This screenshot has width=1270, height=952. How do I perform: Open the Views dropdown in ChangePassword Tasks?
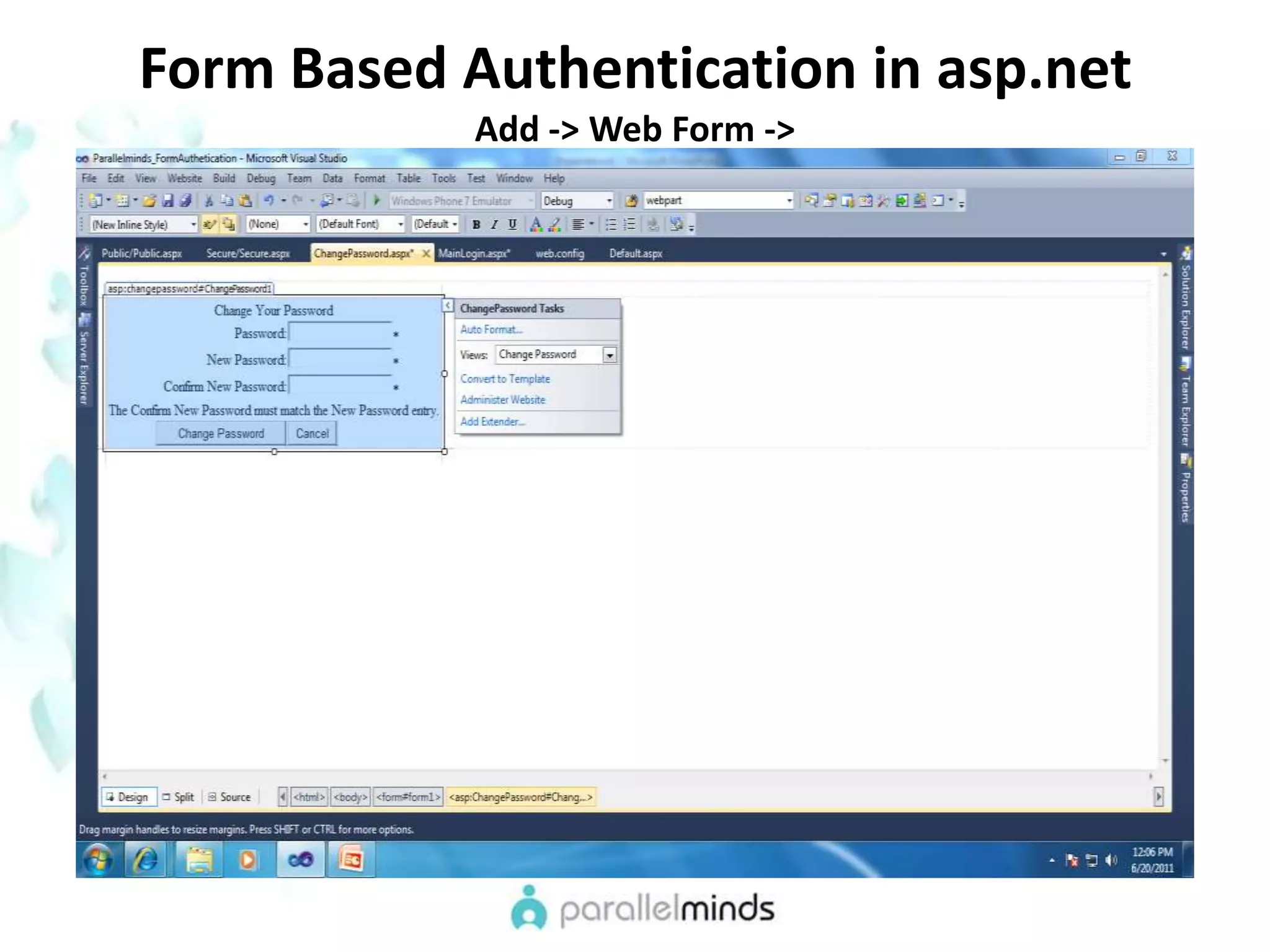(x=610, y=355)
